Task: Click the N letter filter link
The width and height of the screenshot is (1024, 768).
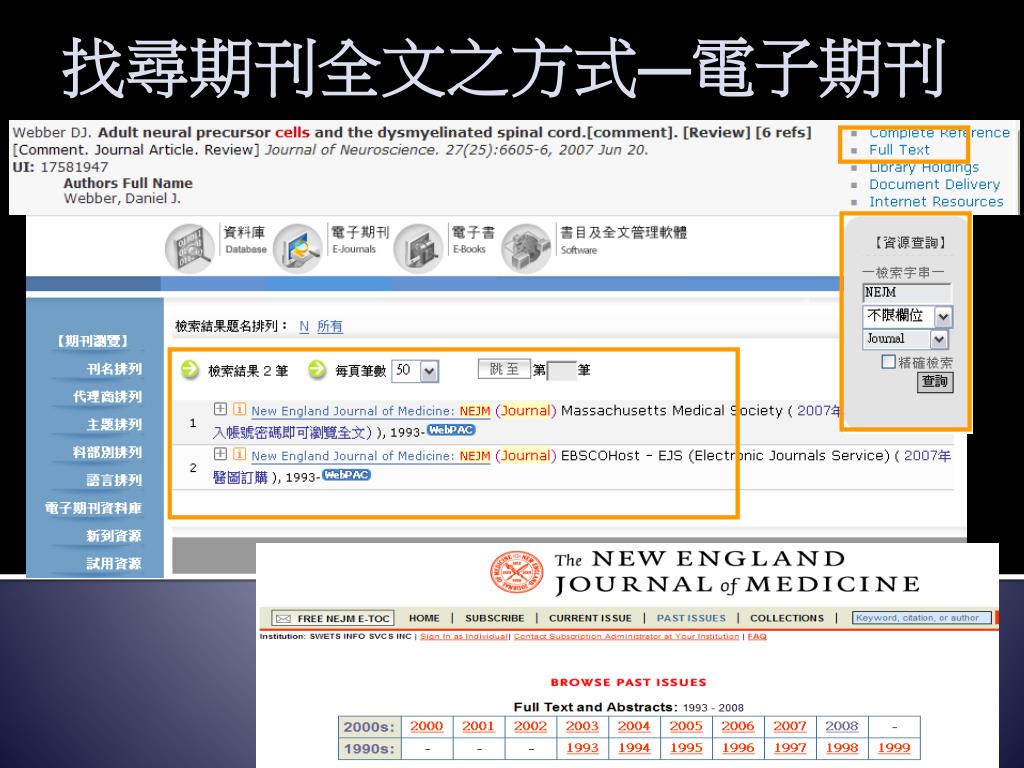Action: click(x=304, y=326)
